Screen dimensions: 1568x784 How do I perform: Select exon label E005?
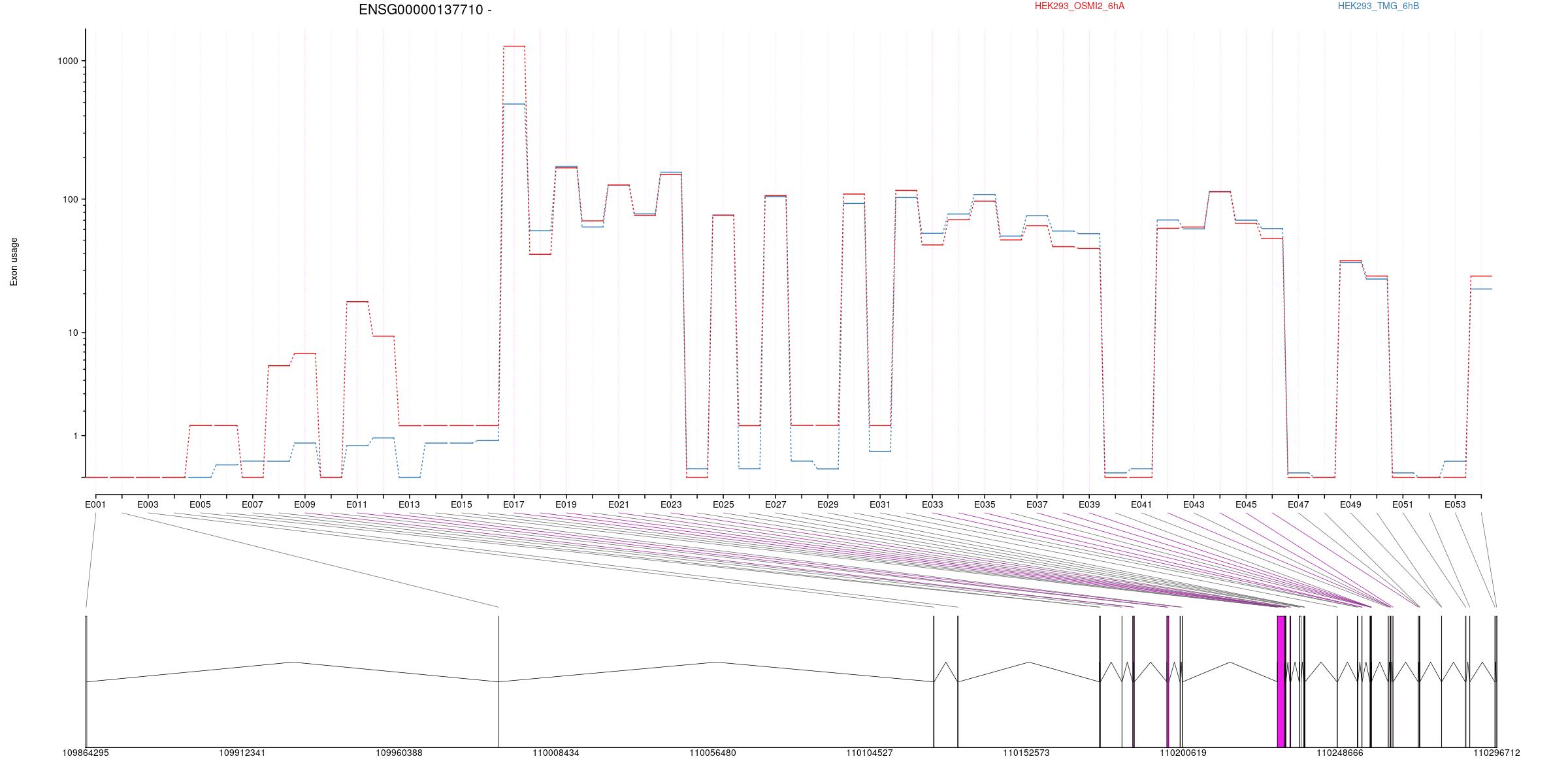coord(200,504)
